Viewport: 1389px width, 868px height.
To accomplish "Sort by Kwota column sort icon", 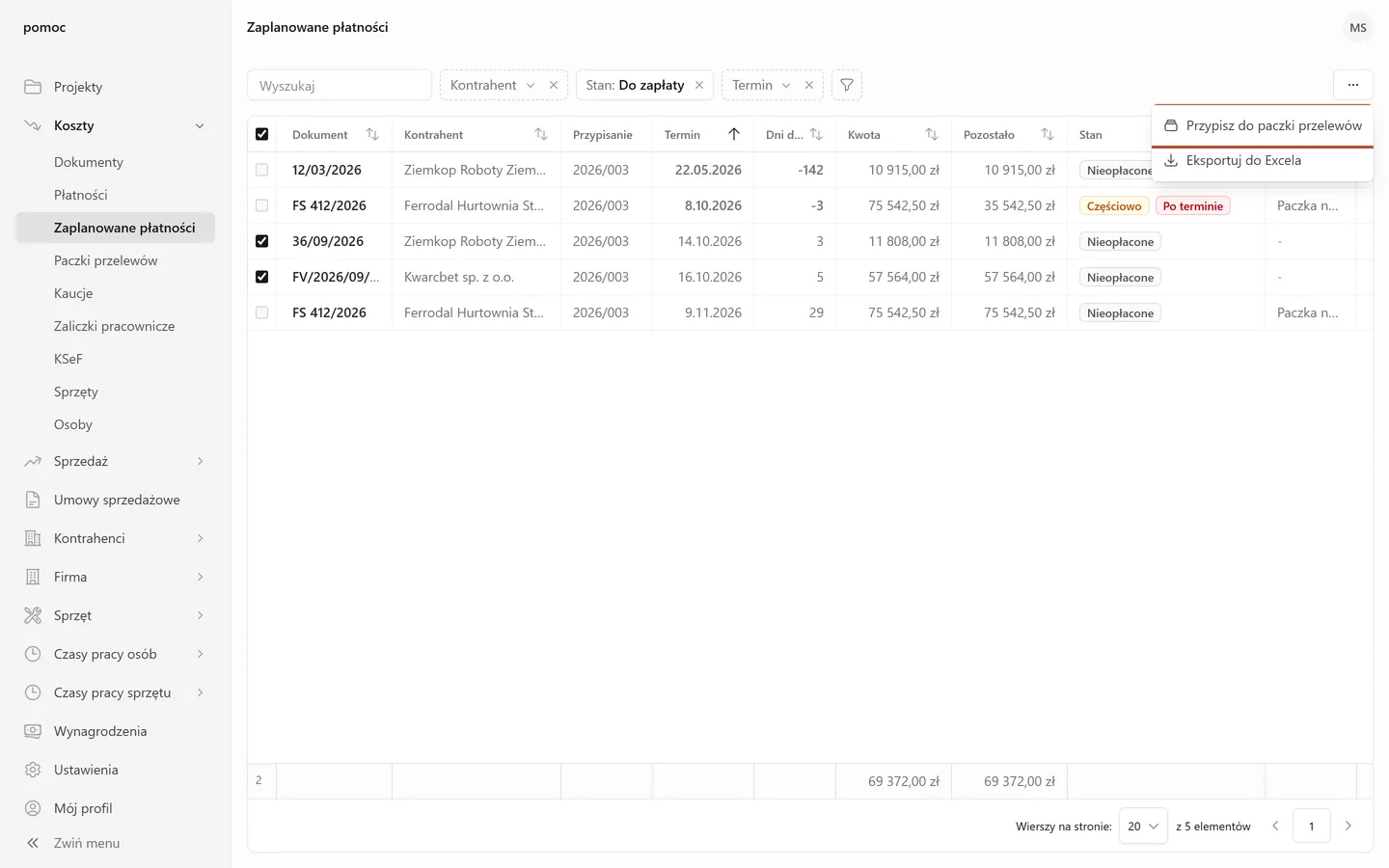I will tap(932, 134).
